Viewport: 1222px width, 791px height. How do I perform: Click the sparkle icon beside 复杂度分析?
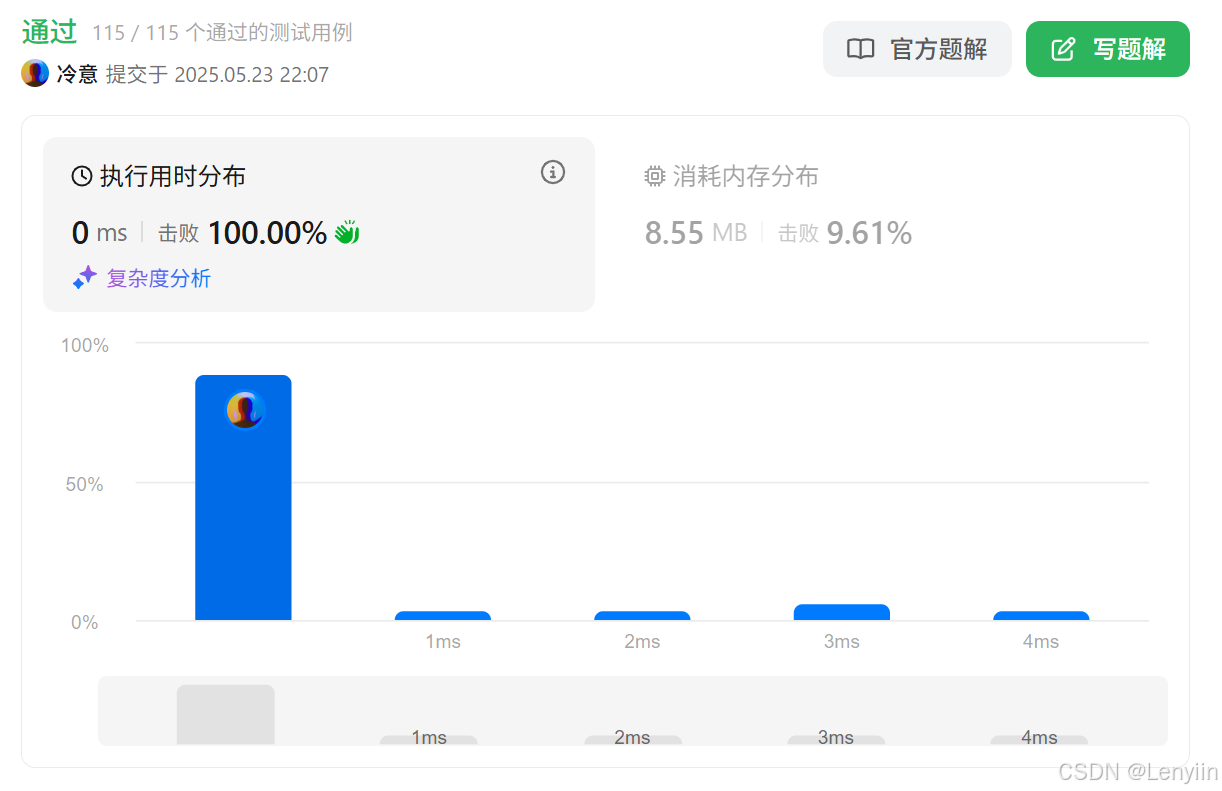[85, 278]
